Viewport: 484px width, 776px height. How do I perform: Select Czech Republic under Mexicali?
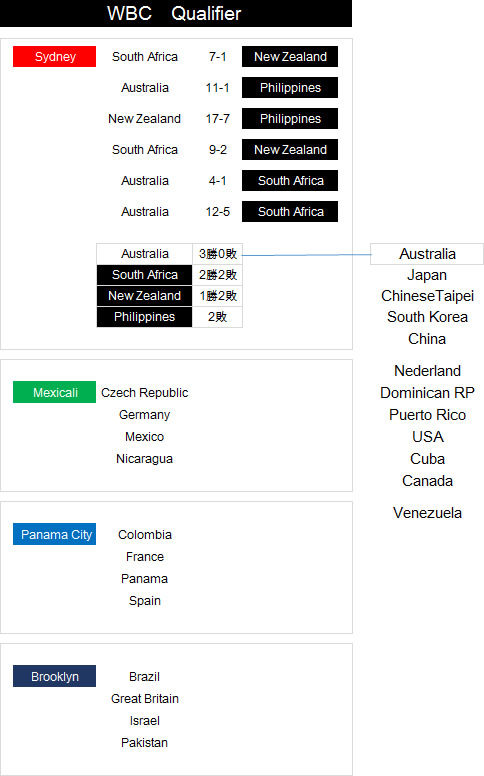coord(145,392)
